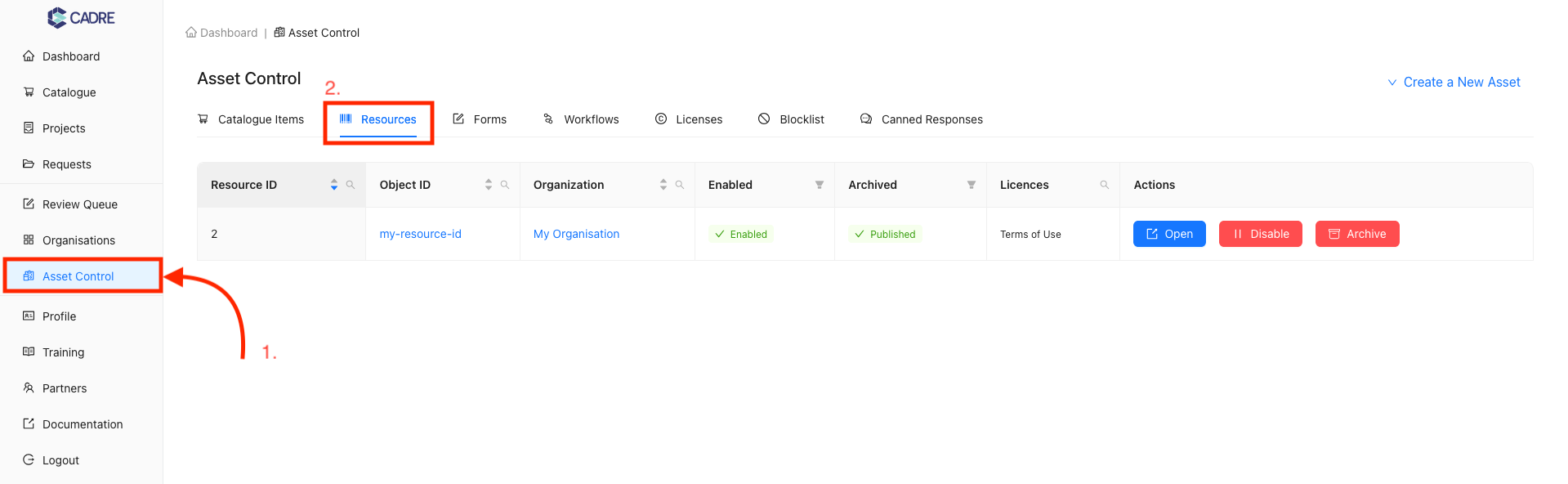The image size is (1568, 484).
Task: Click the Catalogue cart icon in sidebar
Action: [x=29, y=92]
